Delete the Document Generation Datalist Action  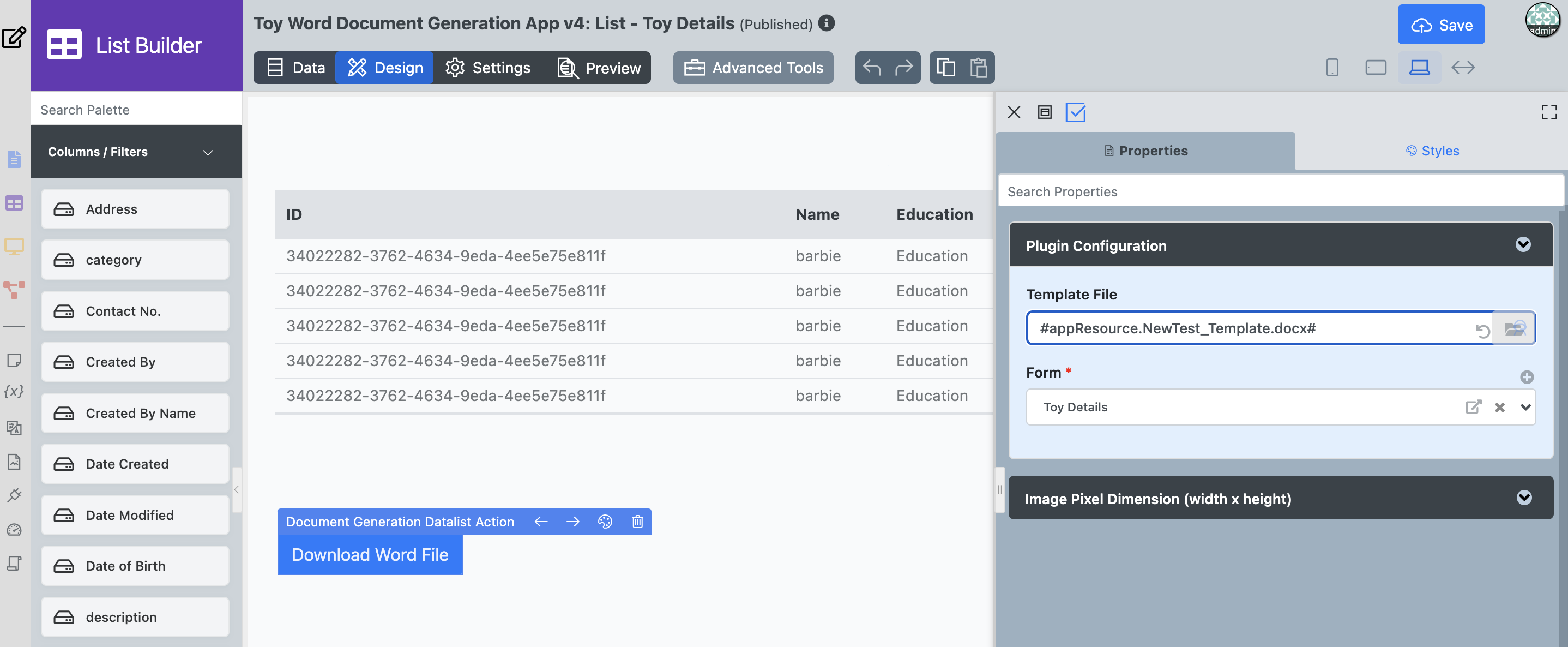coord(637,522)
